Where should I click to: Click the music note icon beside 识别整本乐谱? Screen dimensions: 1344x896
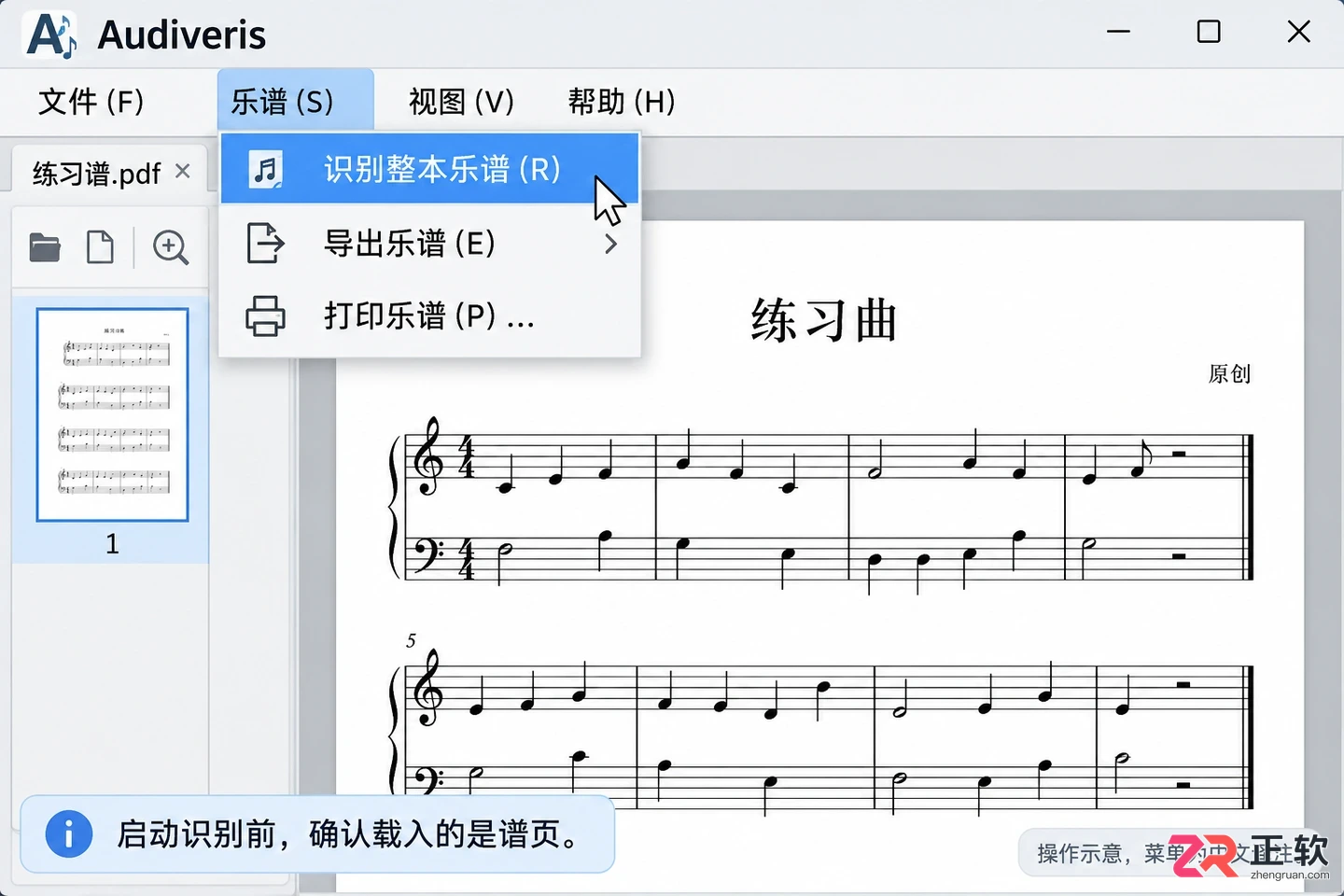pyautogui.click(x=266, y=170)
